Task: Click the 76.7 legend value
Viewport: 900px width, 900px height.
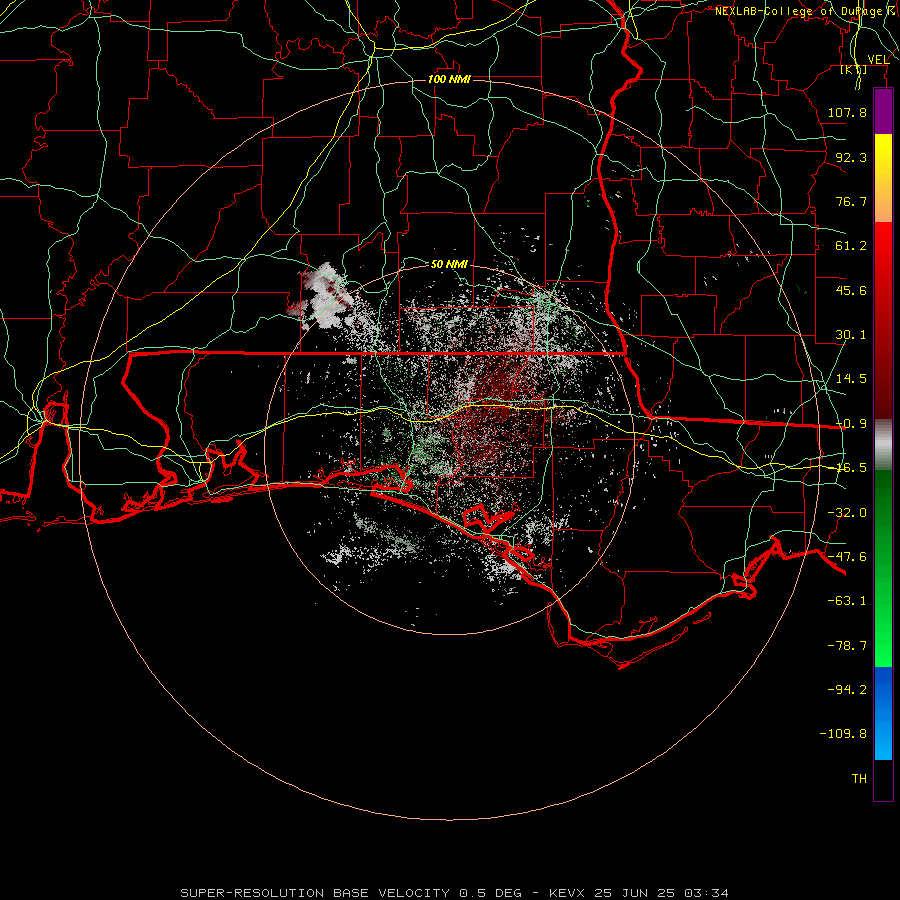Action: tap(851, 201)
